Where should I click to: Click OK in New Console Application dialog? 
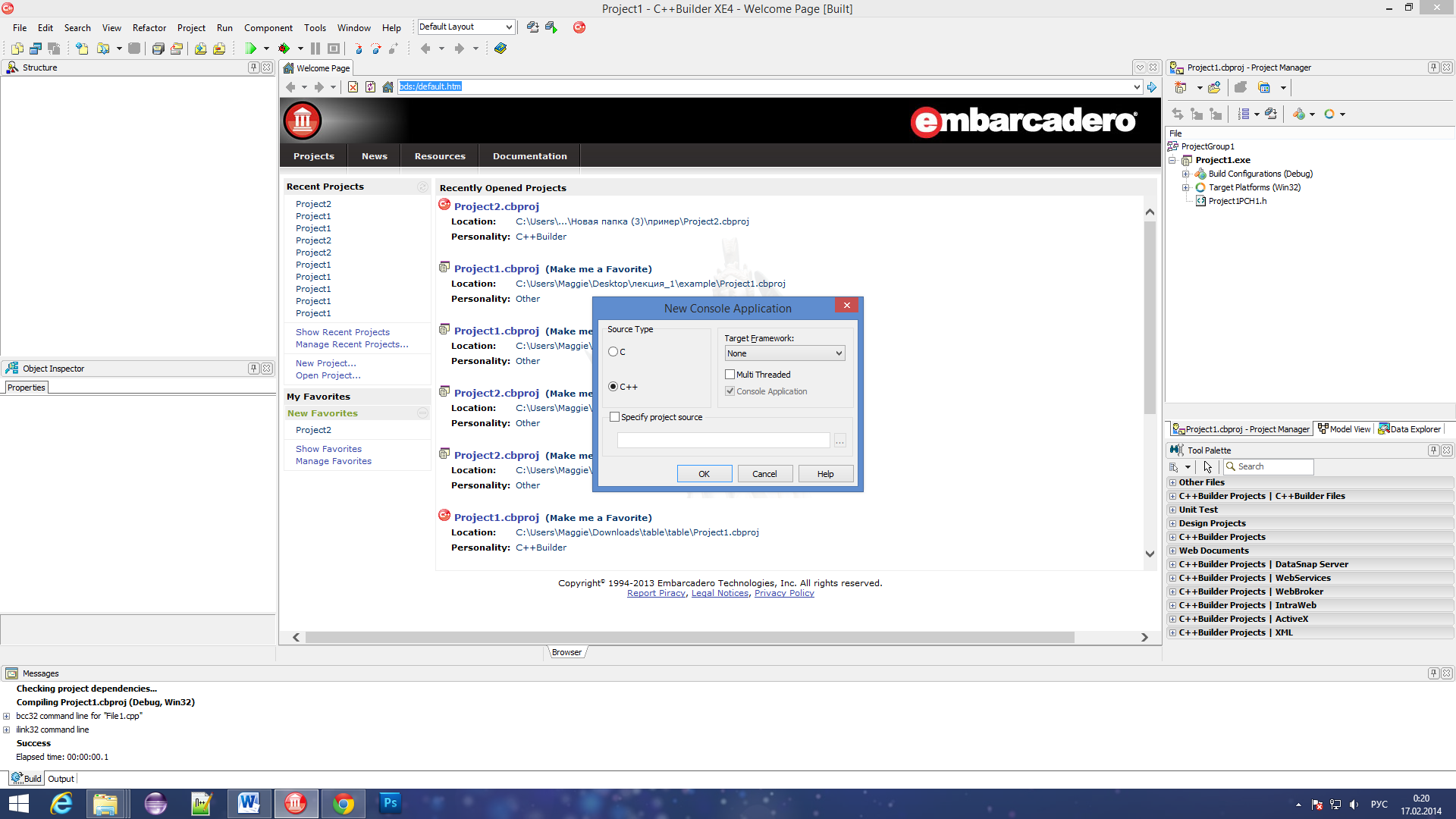tap(704, 474)
